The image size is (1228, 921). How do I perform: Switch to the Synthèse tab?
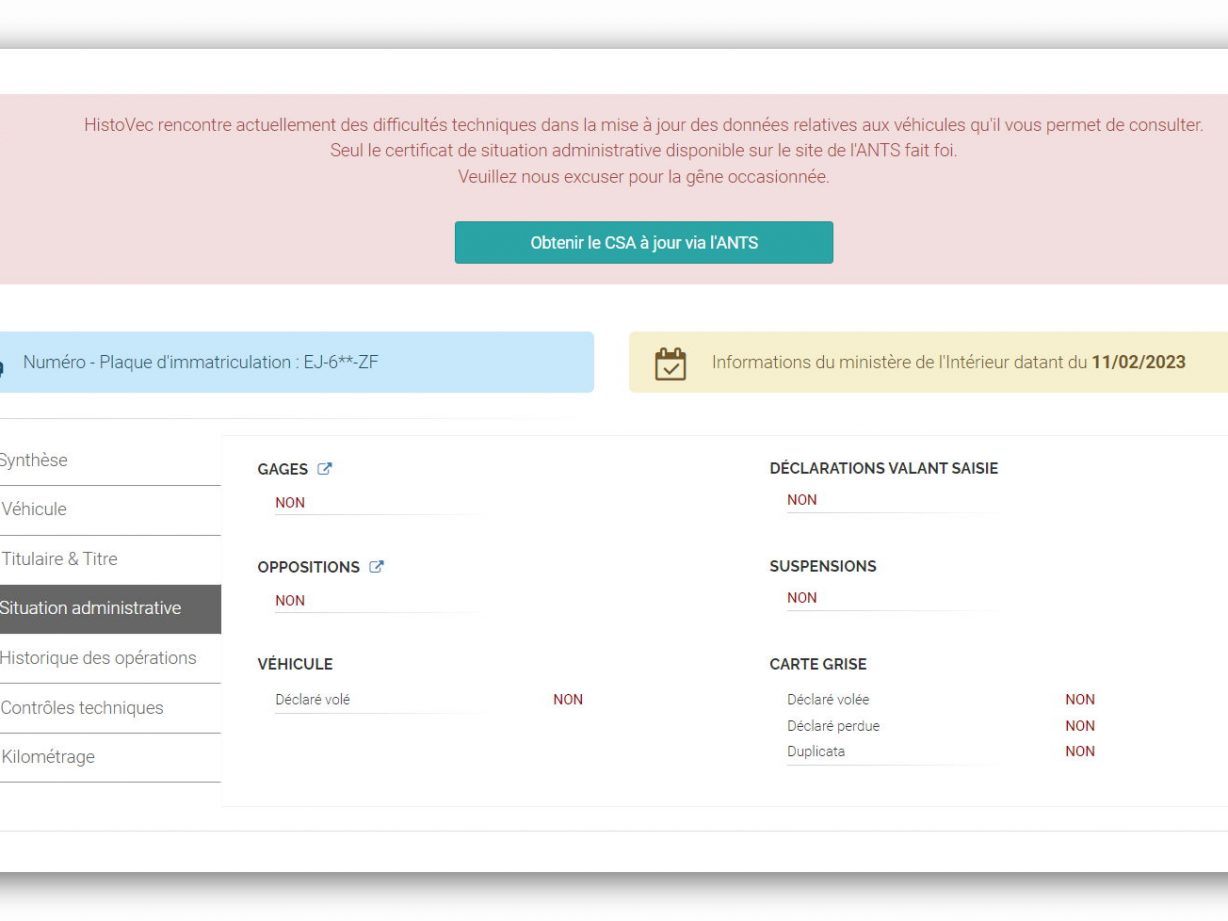[35, 461]
